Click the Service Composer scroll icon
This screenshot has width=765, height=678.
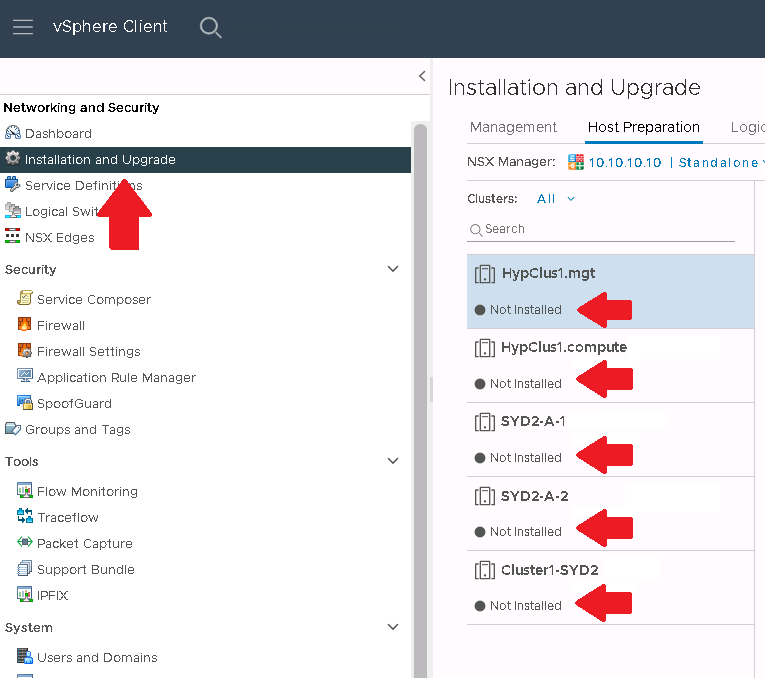pos(25,298)
